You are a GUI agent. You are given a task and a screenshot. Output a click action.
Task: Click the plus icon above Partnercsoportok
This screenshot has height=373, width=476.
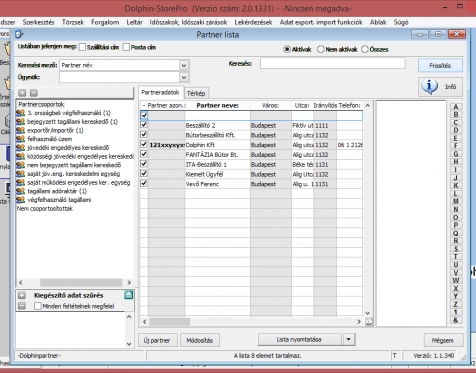coord(22,93)
